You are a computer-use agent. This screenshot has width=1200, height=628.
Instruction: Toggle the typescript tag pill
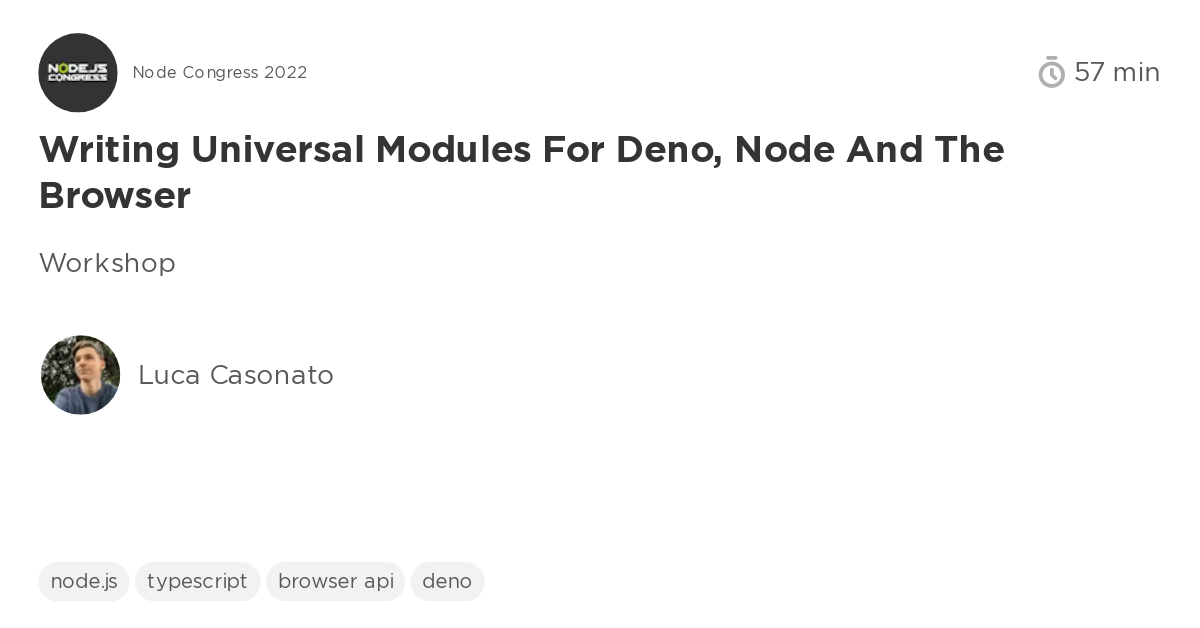click(197, 581)
